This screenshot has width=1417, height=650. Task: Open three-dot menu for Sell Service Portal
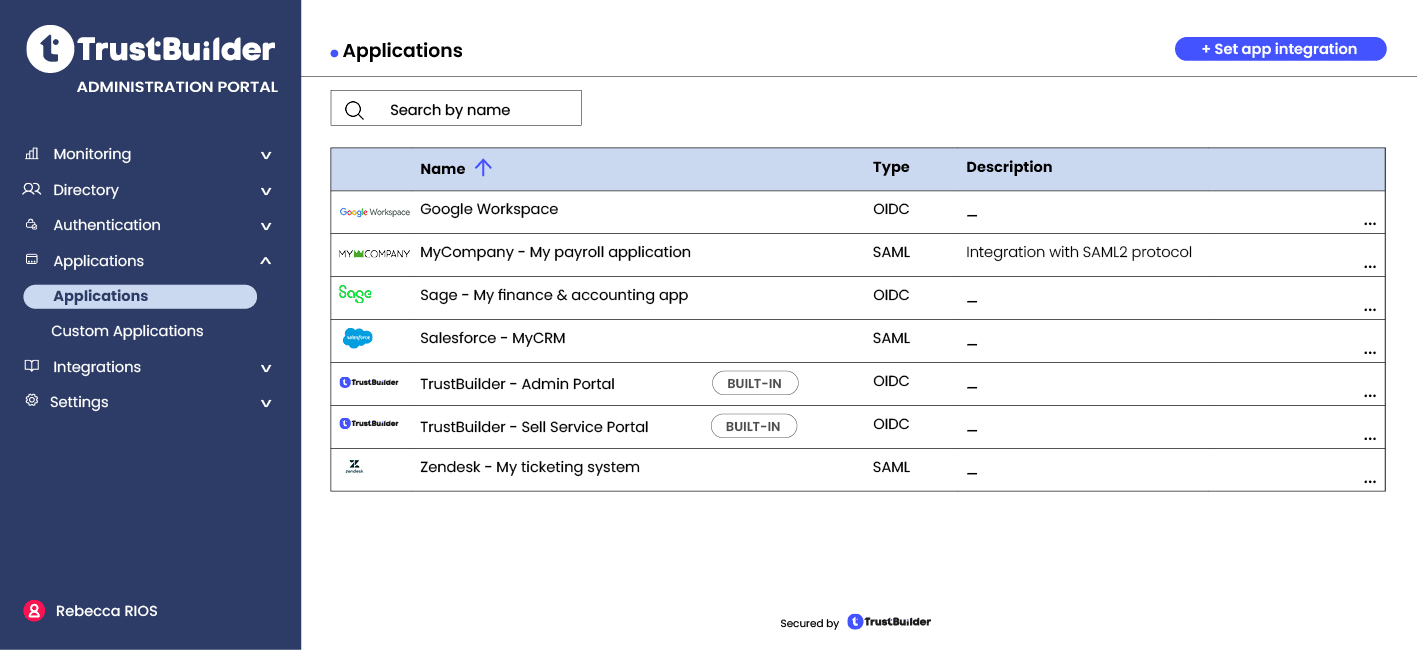point(1370,440)
